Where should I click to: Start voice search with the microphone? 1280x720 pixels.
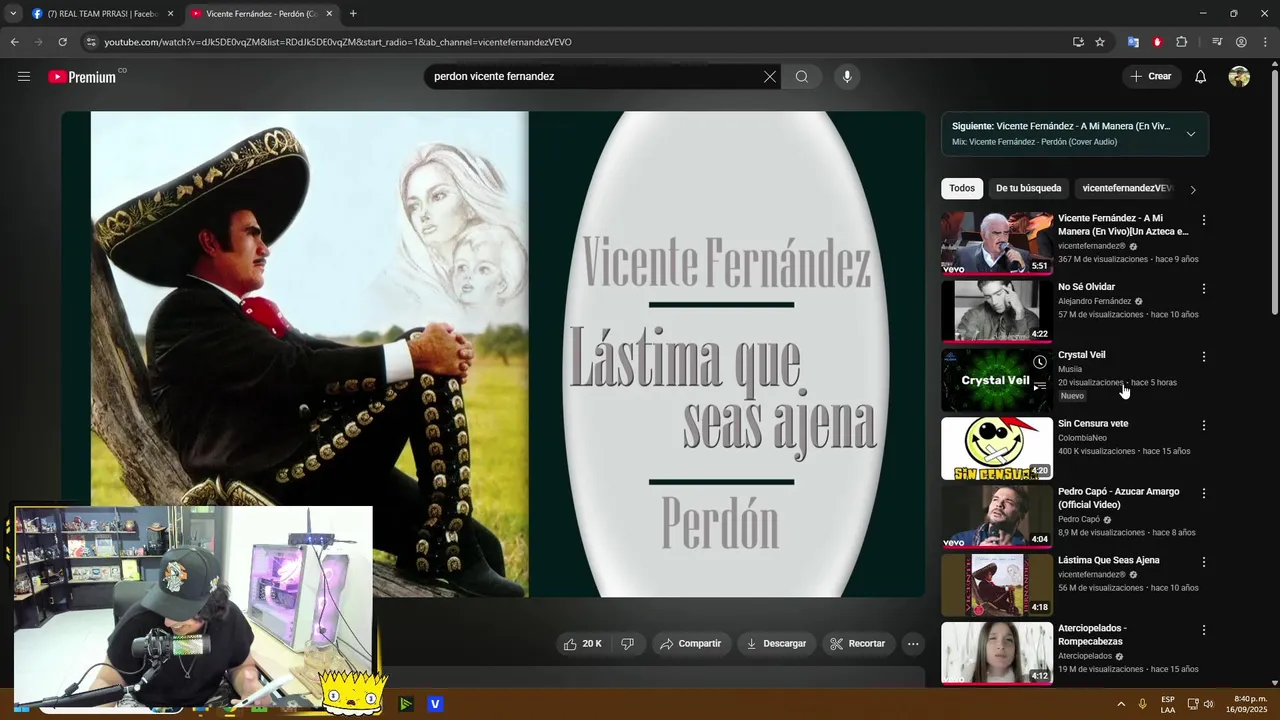847,77
